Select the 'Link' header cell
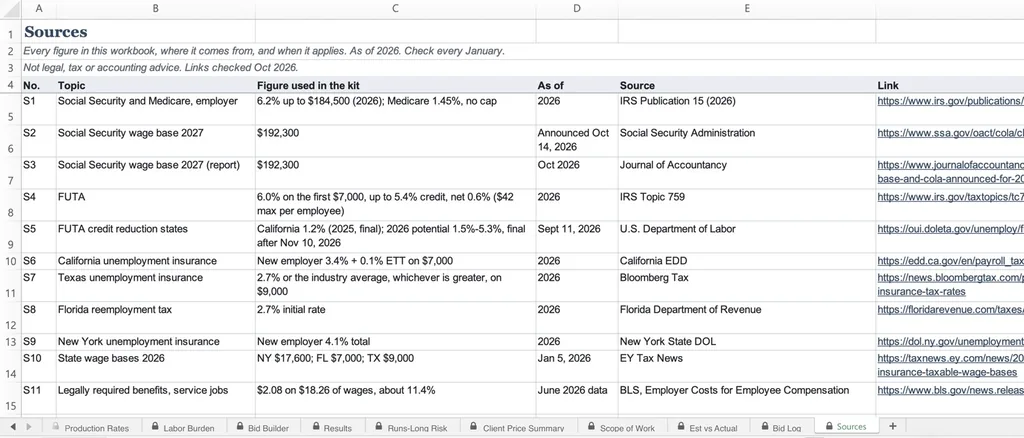Screen dimensions: 1024x438 point(950,85)
